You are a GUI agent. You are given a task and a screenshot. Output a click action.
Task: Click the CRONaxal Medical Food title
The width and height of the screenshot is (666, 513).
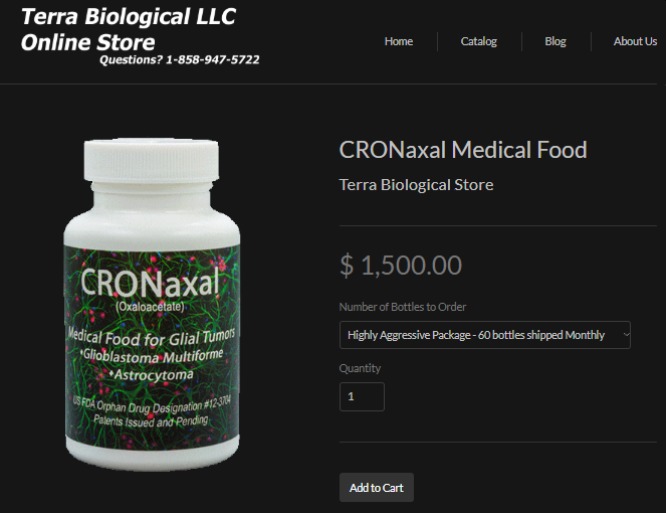tap(463, 150)
